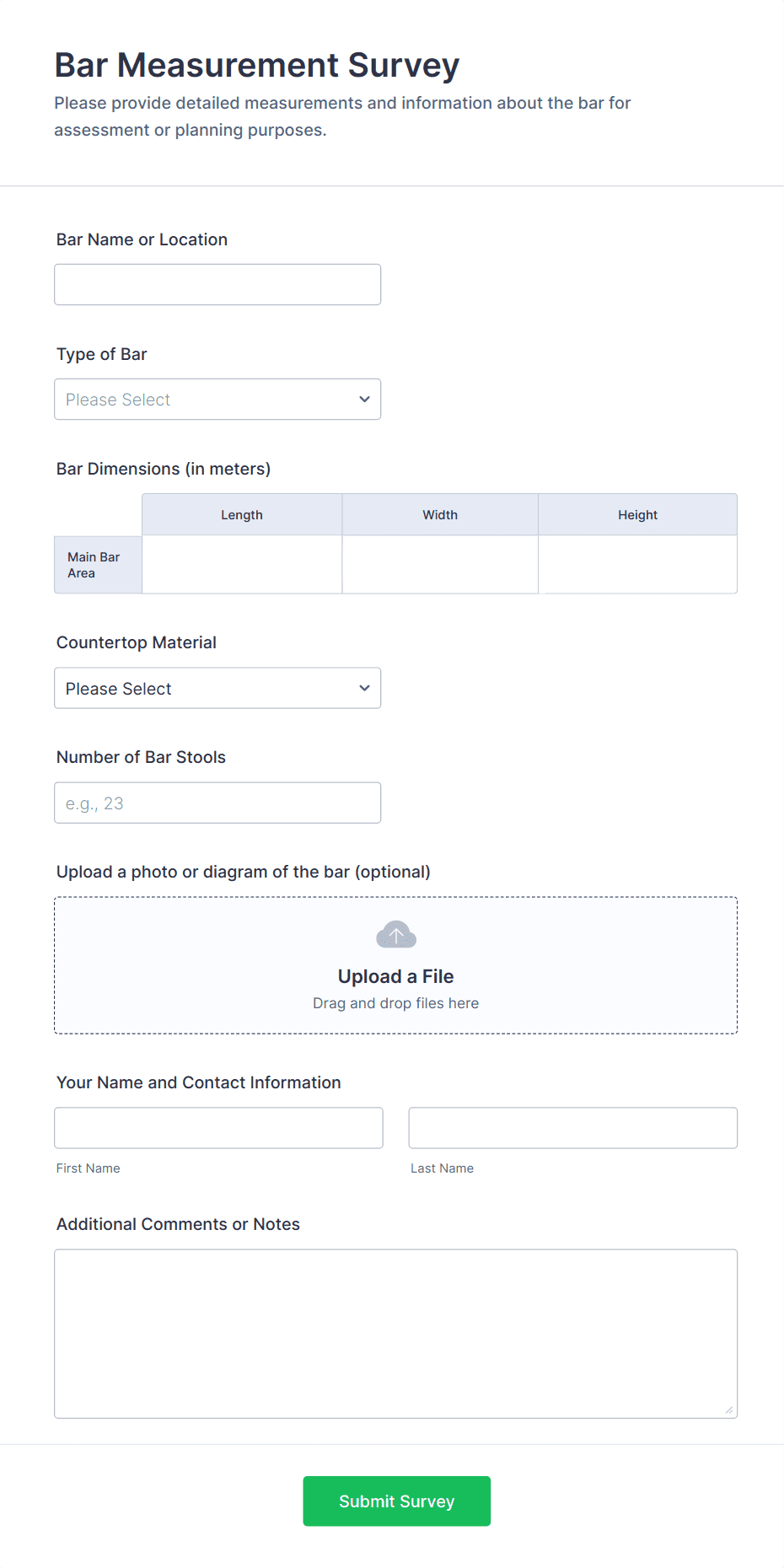
Task: Click the Additional Comments or Notes textarea
Action: 395,1334
